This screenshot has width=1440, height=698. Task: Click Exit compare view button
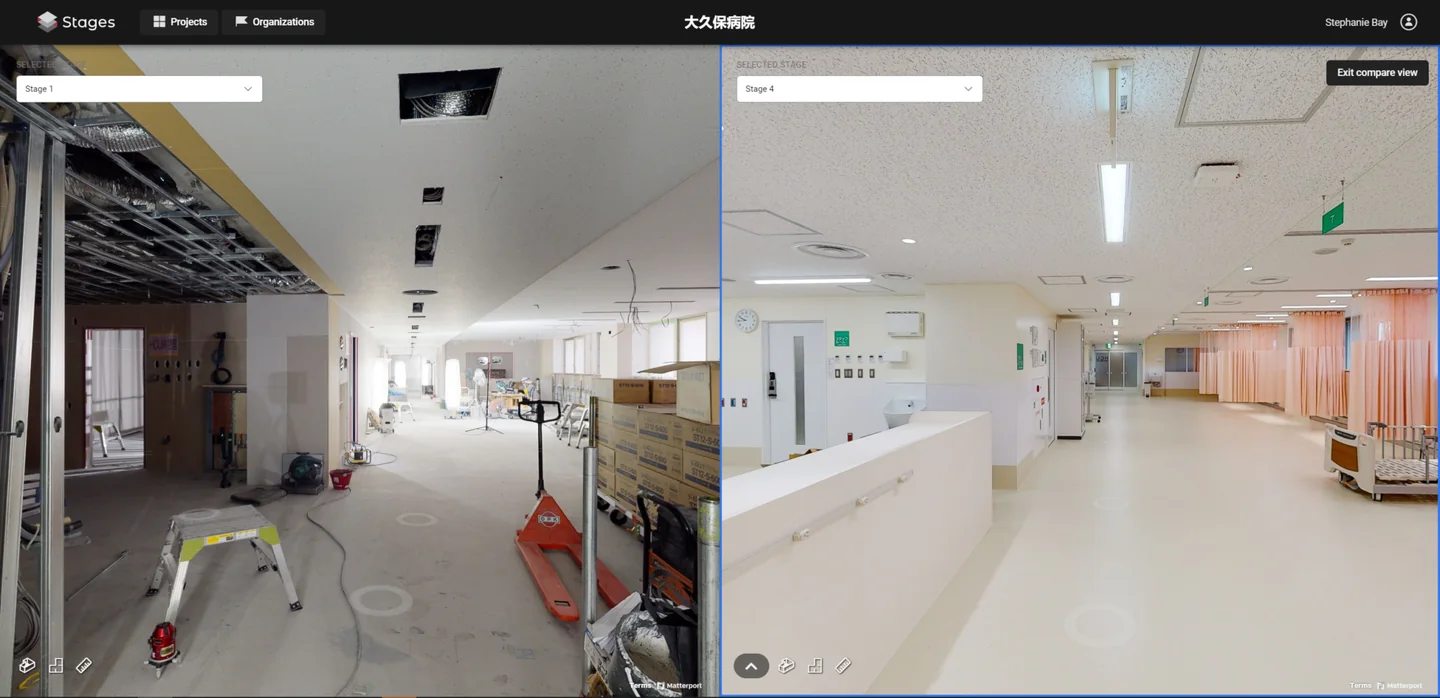(x=1377, y=72)
